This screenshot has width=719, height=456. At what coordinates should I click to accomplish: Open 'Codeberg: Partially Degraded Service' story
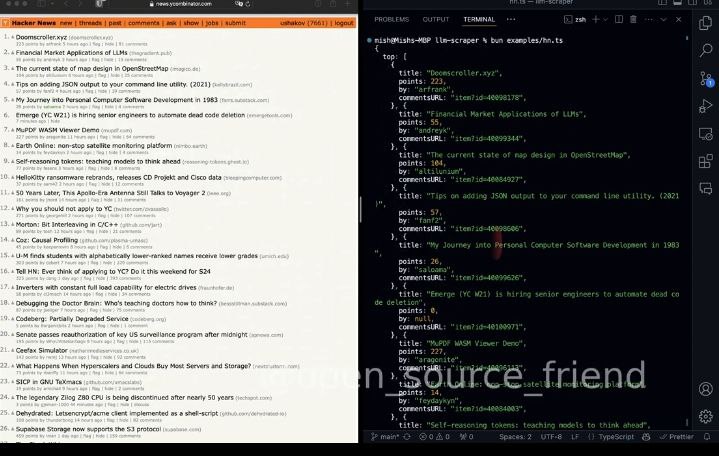(72, 319)
